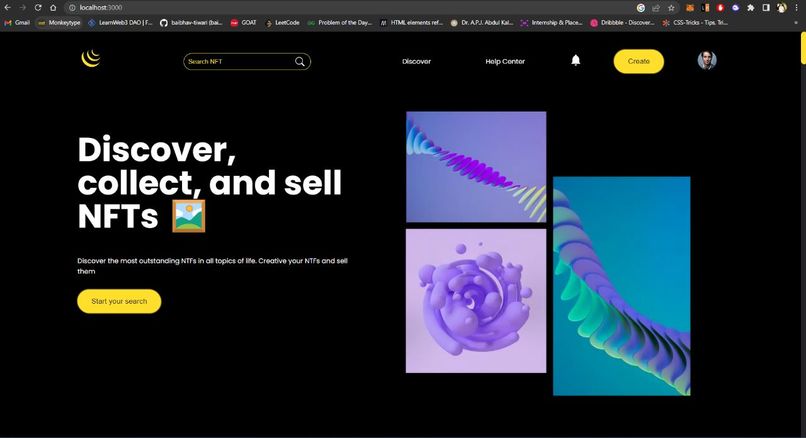Open the HTML elements reference bookmark
806x438 pixels.
point(411,23)
